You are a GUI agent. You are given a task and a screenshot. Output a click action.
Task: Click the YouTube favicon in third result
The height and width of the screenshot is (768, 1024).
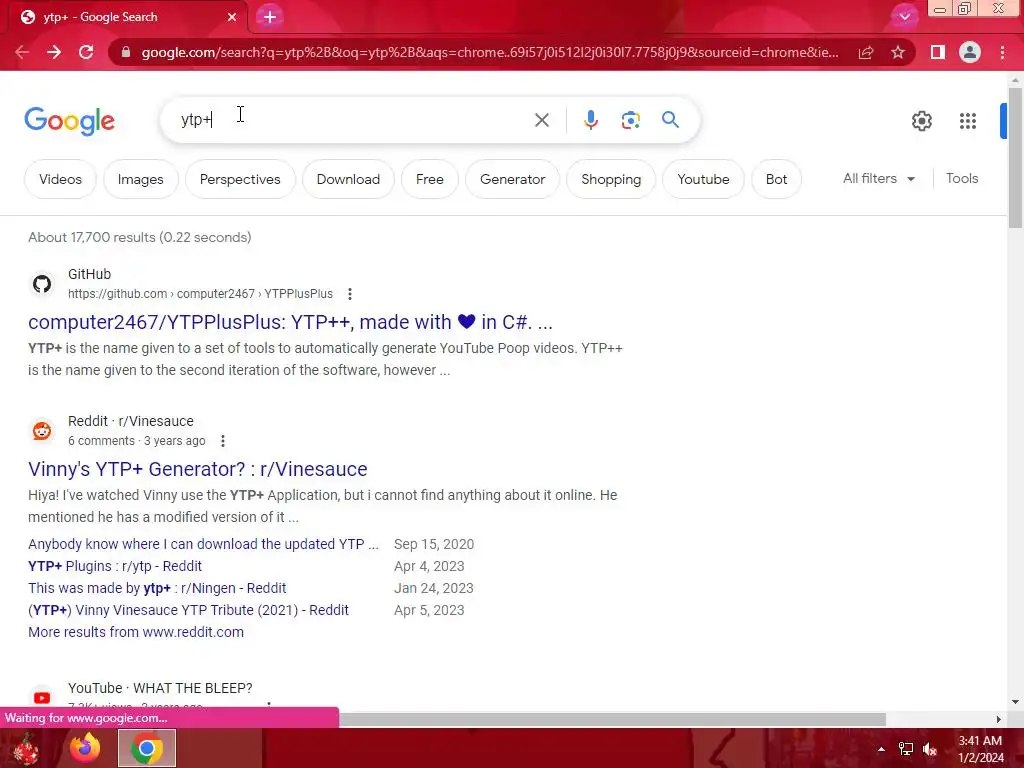coord(42,697)
